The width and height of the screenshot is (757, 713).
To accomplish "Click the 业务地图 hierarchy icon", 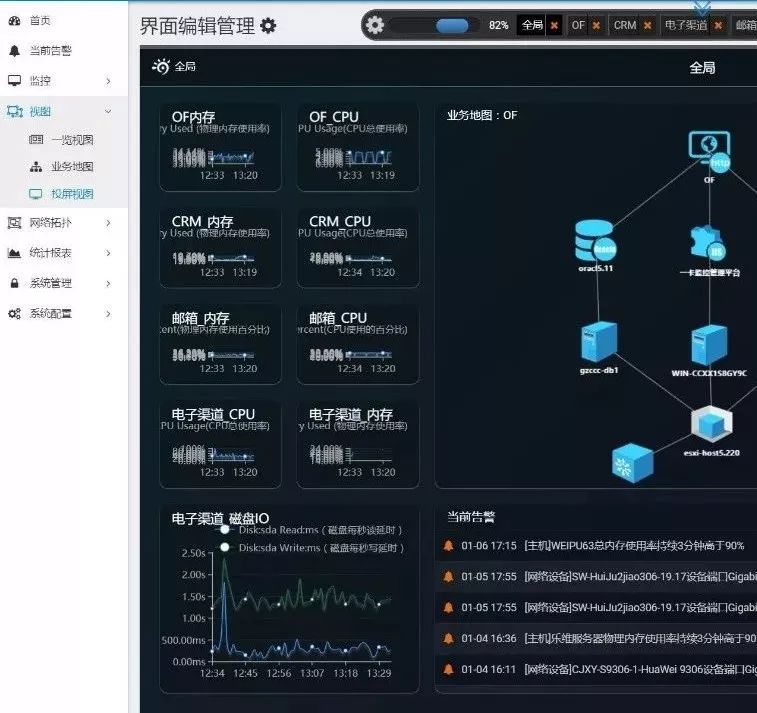I will pyautogui.click(x=36, y=167).
